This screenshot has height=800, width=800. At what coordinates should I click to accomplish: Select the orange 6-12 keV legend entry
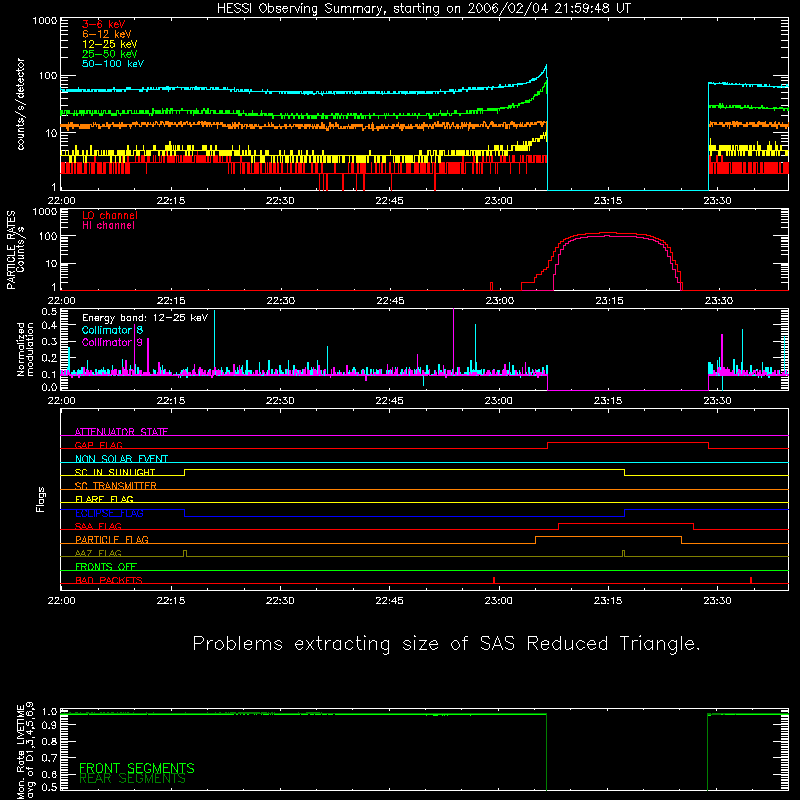tap(106, 34)
